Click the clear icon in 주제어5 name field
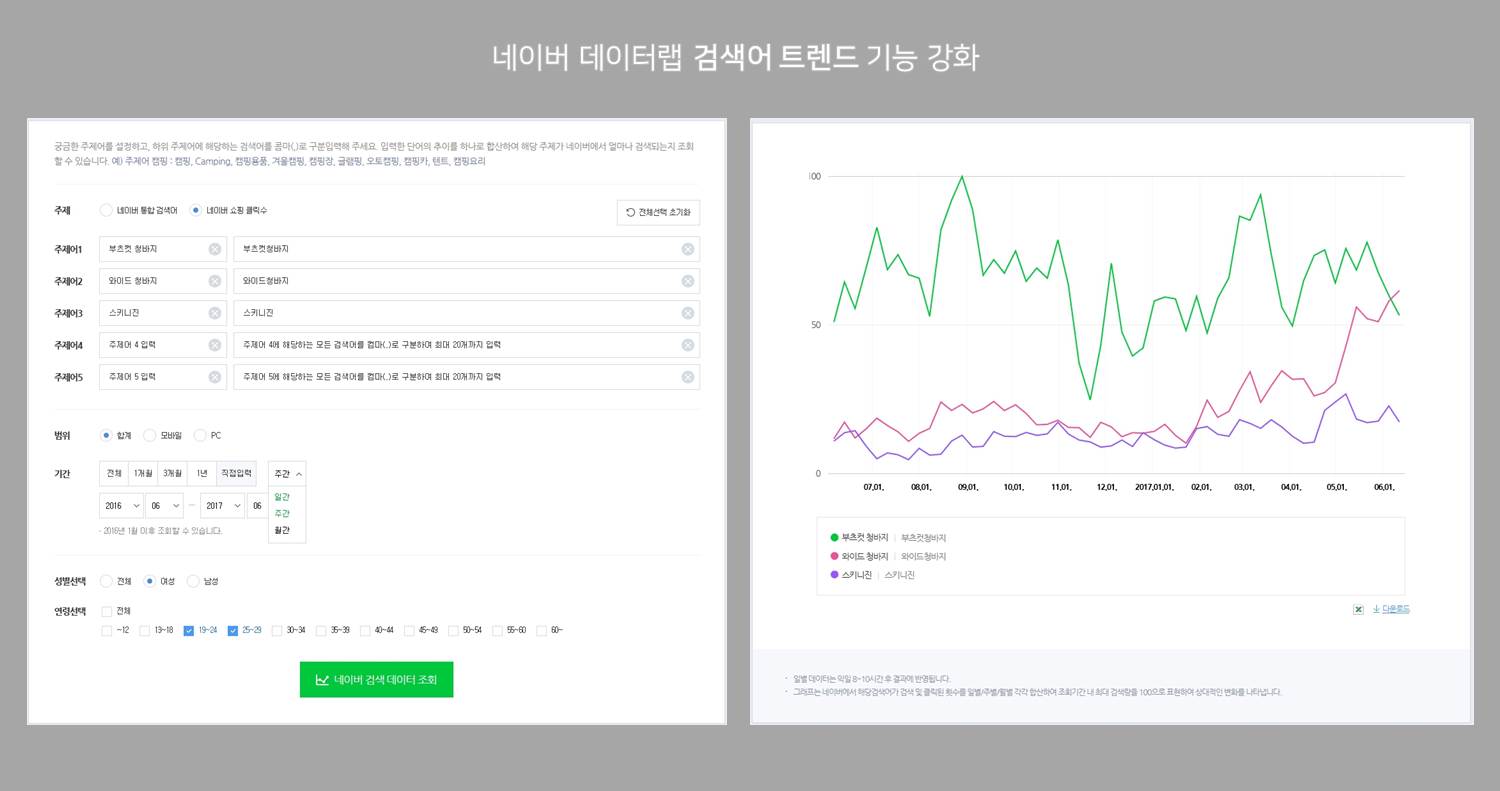 pos(215,377)
